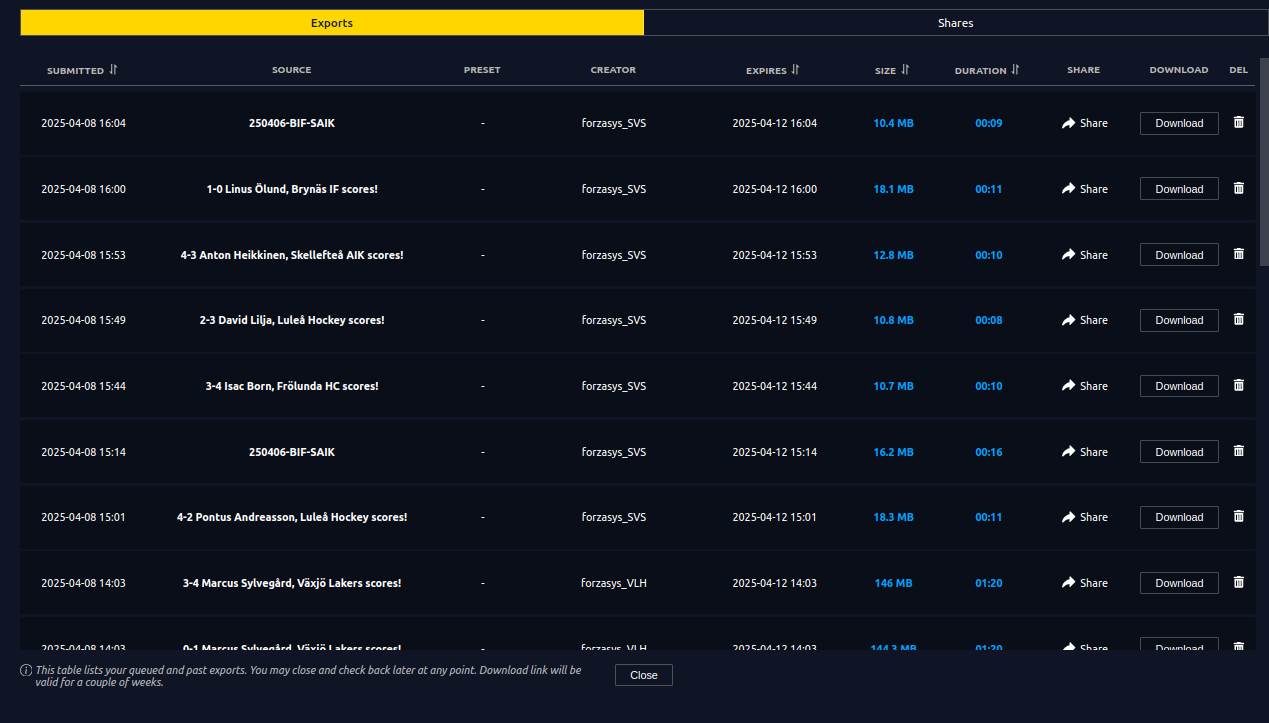Delete the '3-4 Isac Born, Frölunda HC scores!' export
The width and height of the screenshot is (1269, 723).
[x=1238, y=385]
